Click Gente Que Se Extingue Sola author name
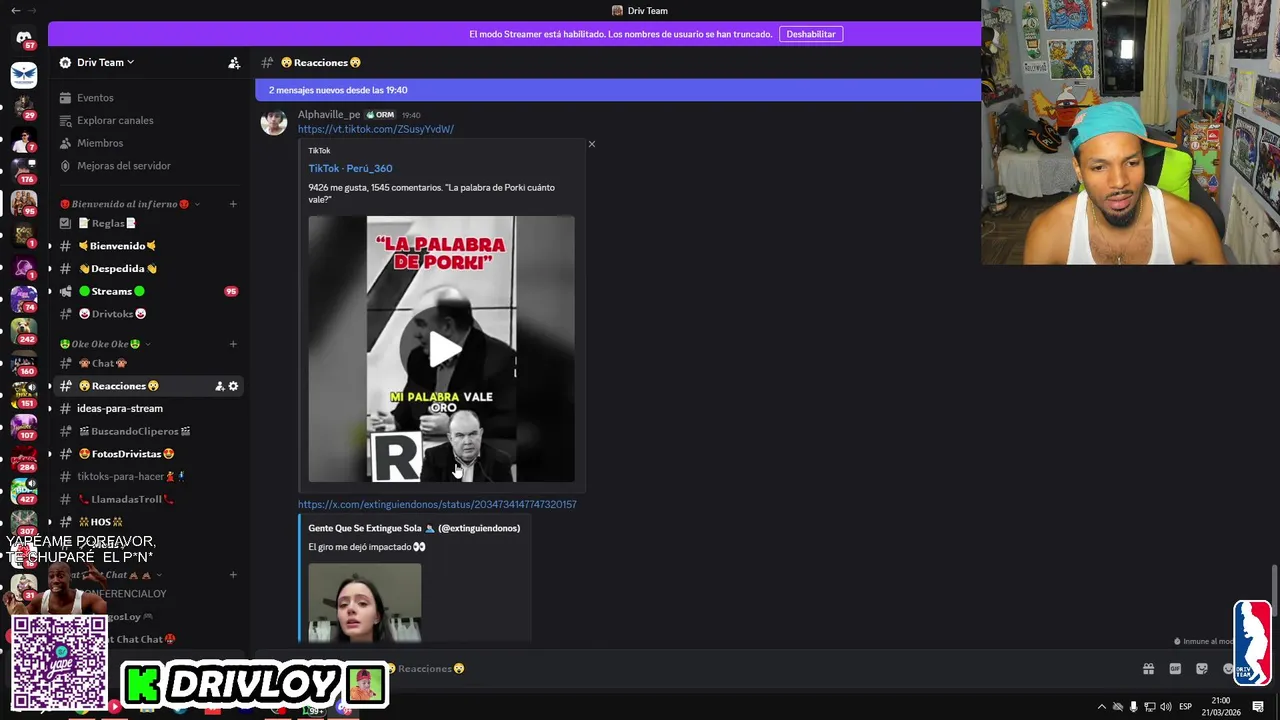1280x720 pixels. tap(414, 528)
